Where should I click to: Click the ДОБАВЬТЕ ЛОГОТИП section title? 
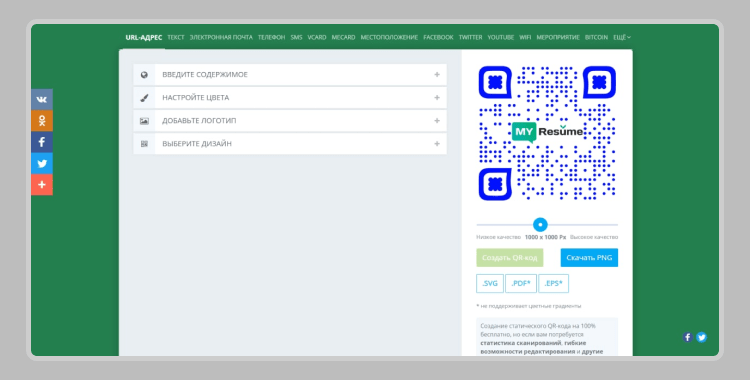pos(199,121)
